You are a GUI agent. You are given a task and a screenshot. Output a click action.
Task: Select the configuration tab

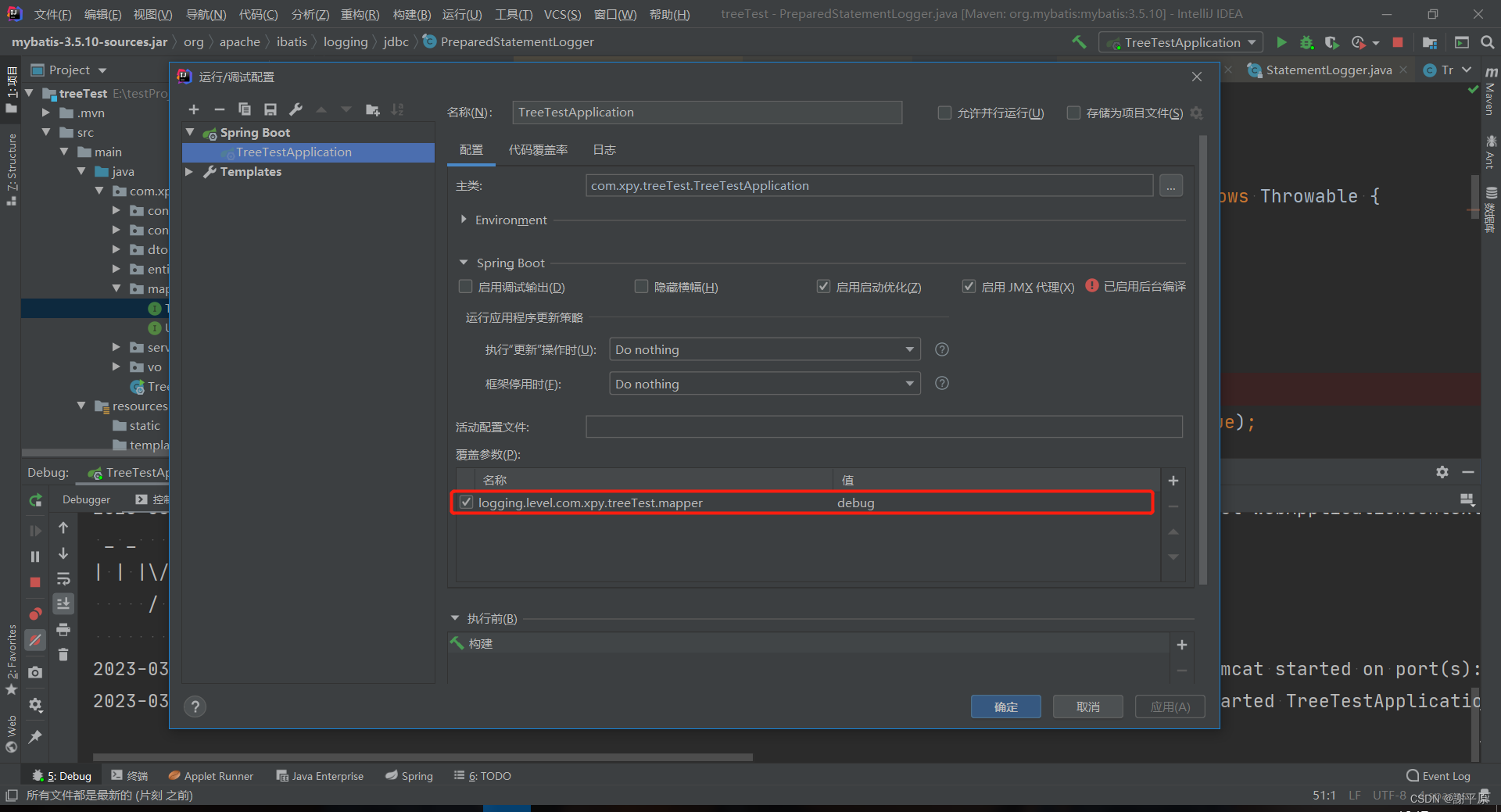[471, 150]
